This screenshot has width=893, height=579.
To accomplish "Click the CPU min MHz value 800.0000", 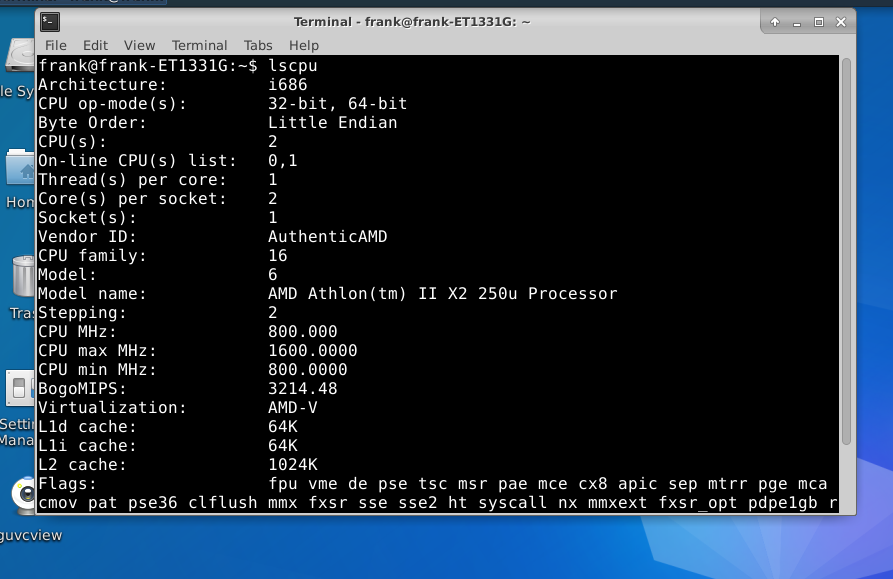I will pos(308,369).
